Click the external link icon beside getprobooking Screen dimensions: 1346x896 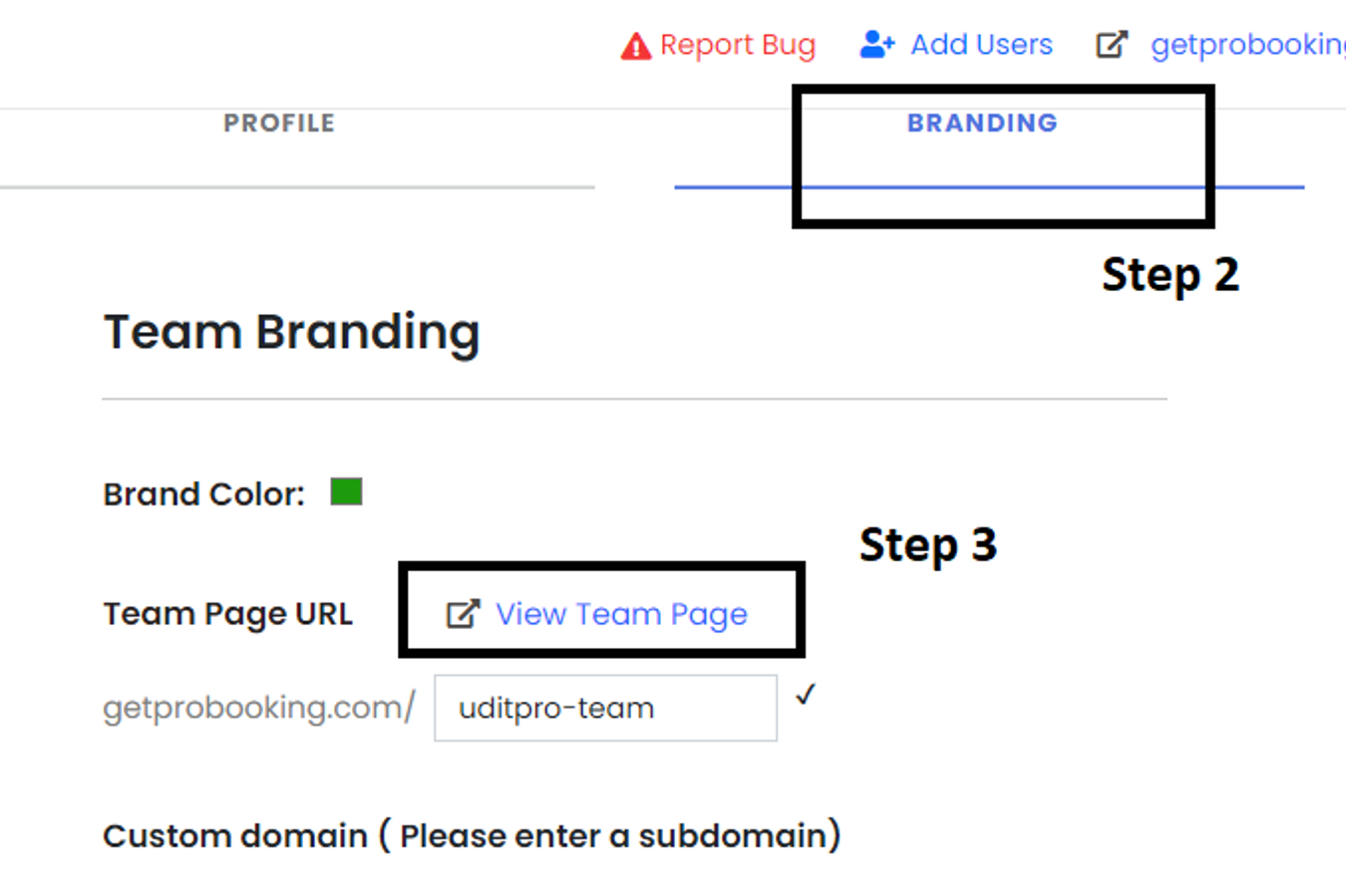click(x=1112, y=45)
